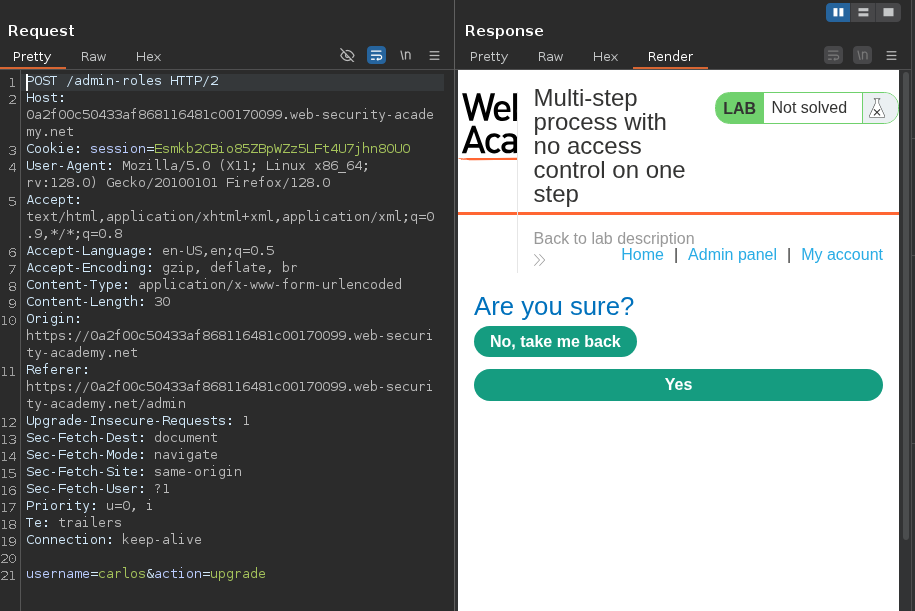Toggle word wrap icon in Request panel
The image size is (915, 611).
(x=376, y=56)
